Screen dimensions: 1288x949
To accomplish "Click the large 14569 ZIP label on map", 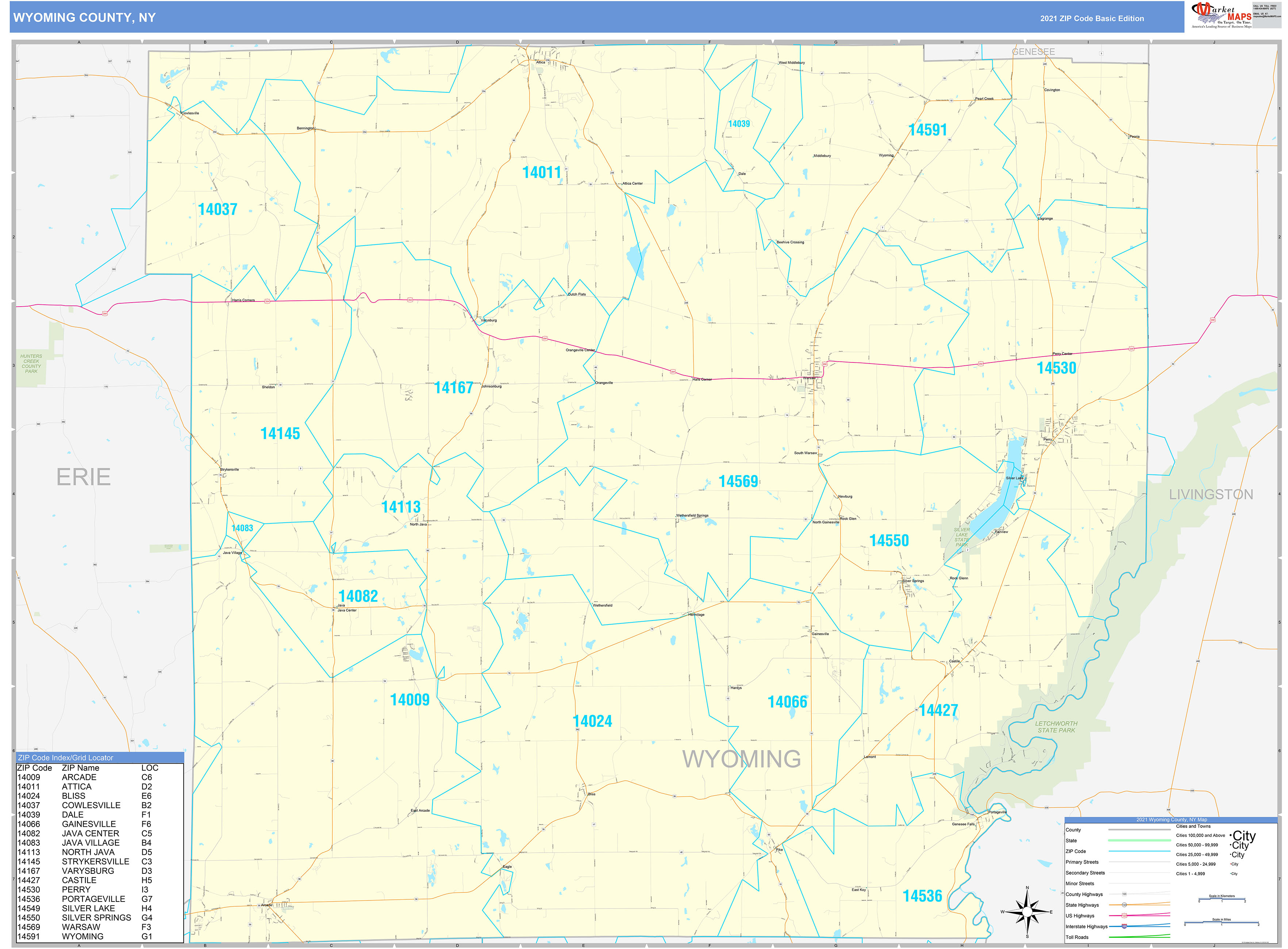I will click(738, 481).
